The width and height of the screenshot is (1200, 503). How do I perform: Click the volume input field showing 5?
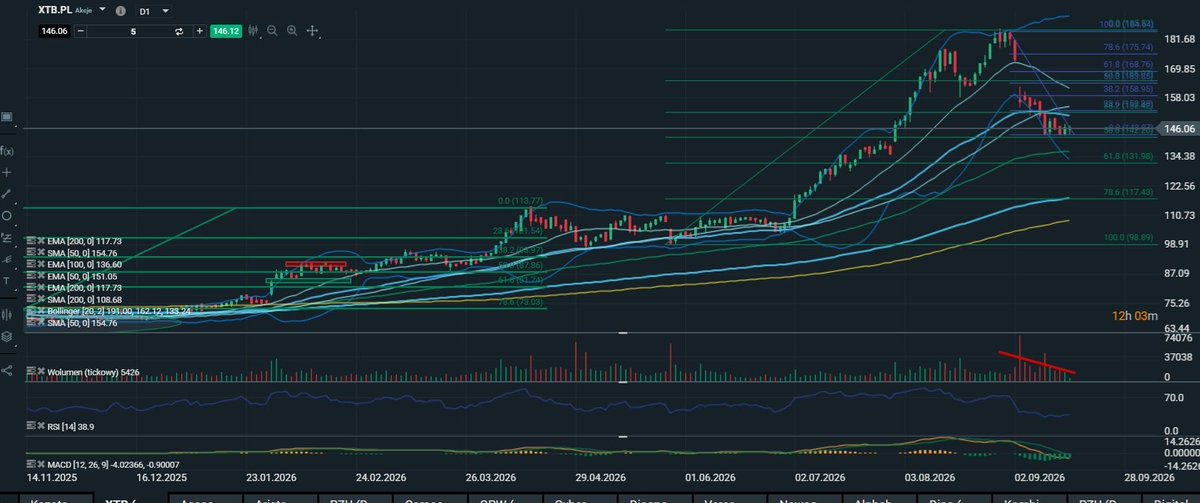132,31
